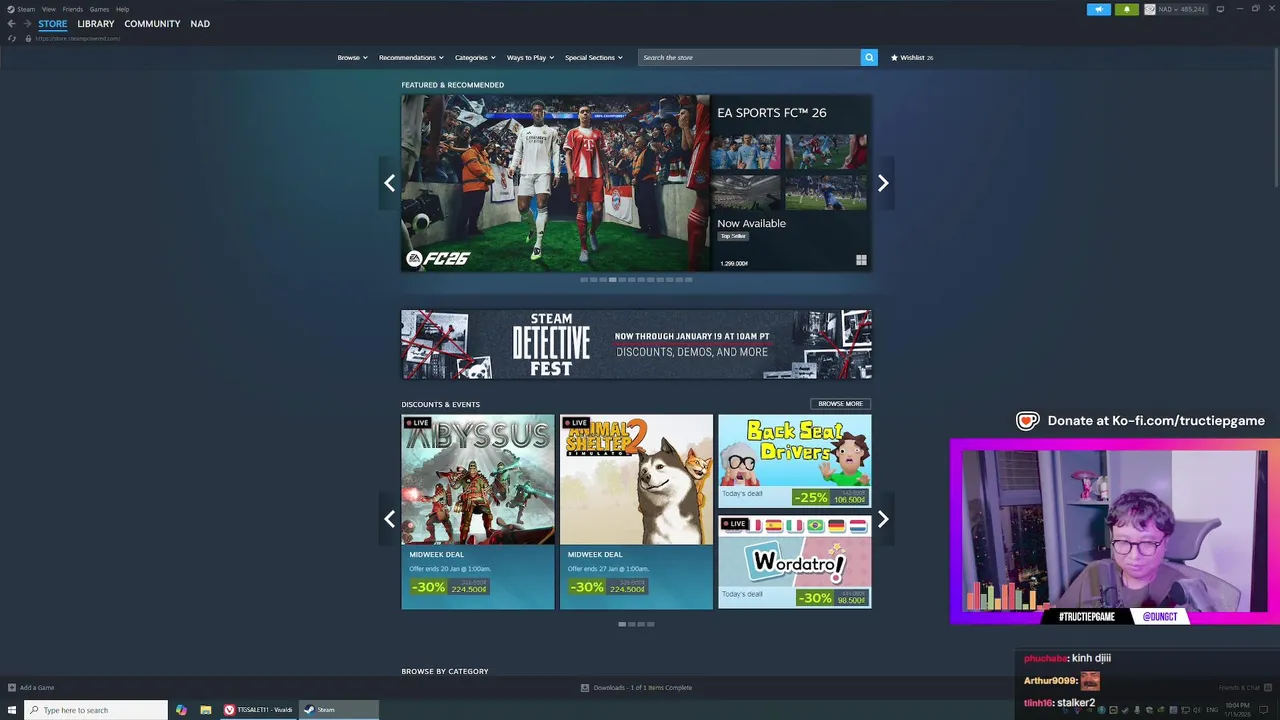Open Friends & Chat icon
This screenshot has height=720, width=1280.
[1269, 687]
